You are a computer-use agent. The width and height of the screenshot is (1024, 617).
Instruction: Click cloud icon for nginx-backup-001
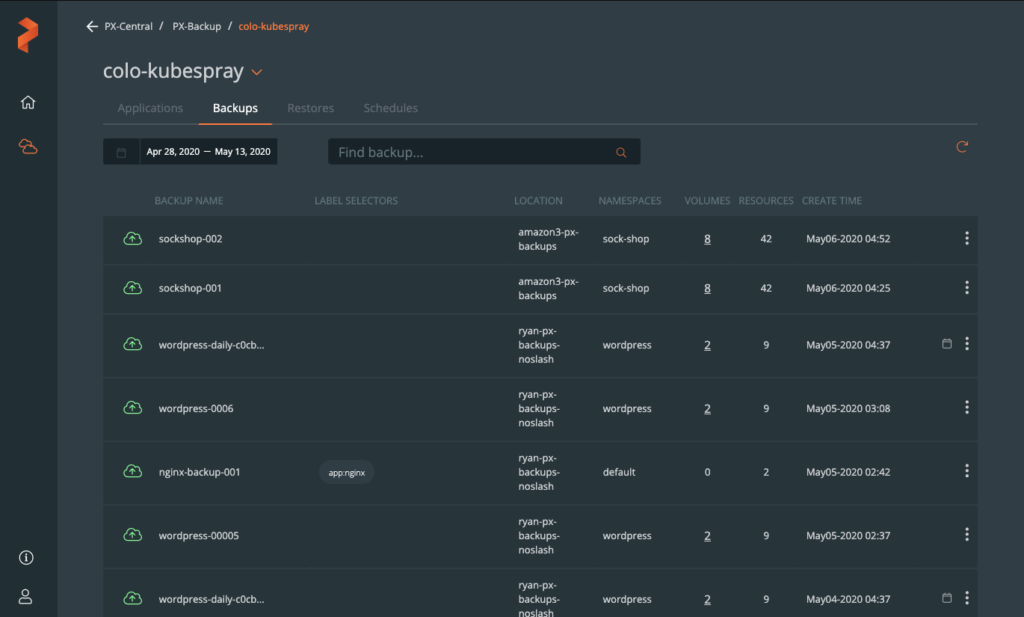[133, 471]
